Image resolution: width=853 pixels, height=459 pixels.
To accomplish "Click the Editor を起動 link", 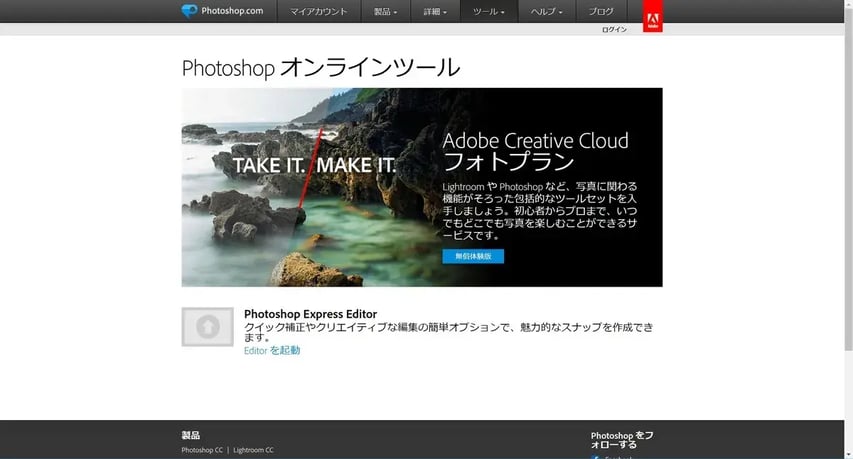I will [x=272, y=350].
